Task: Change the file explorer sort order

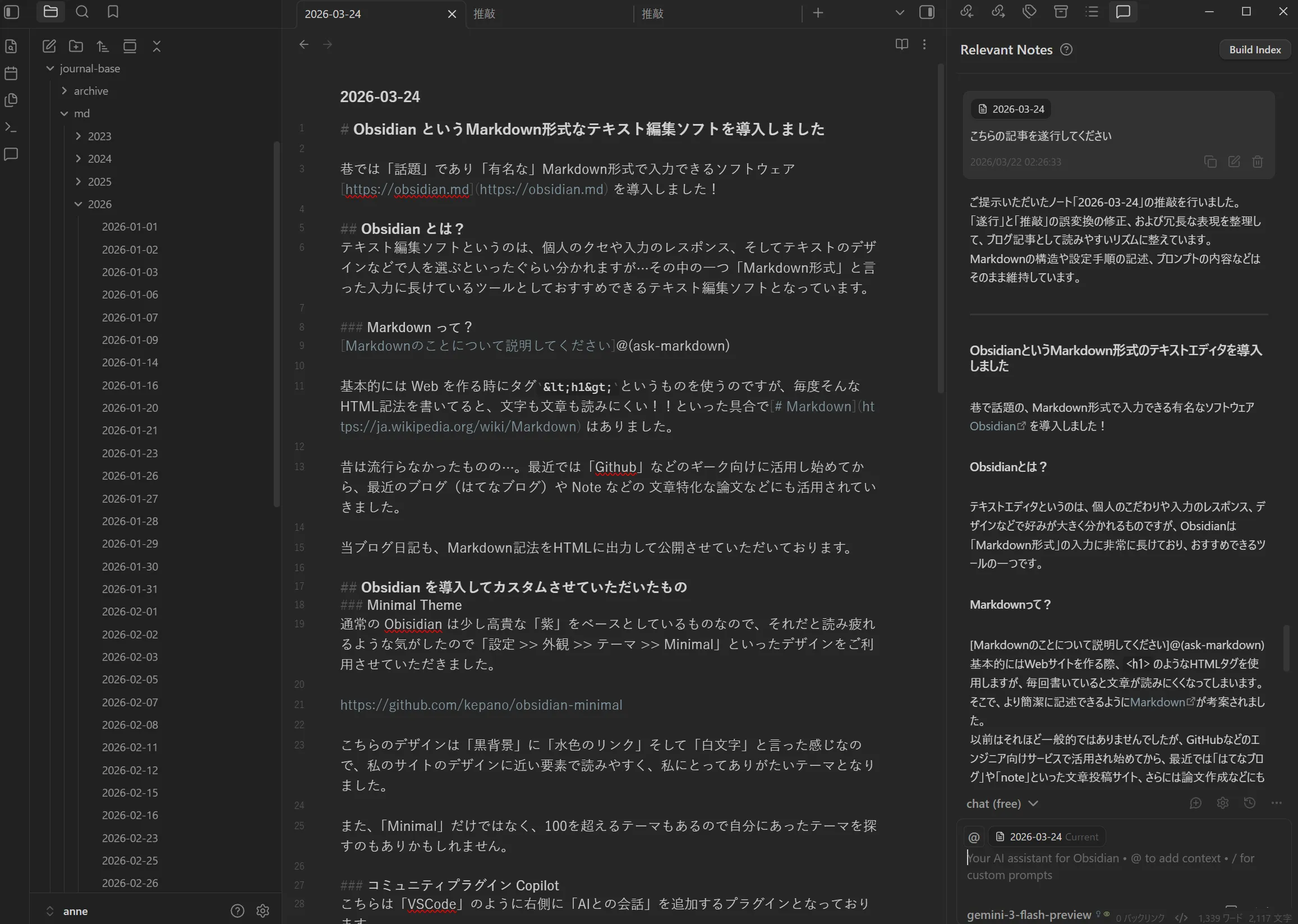Action: pos(103,47)
